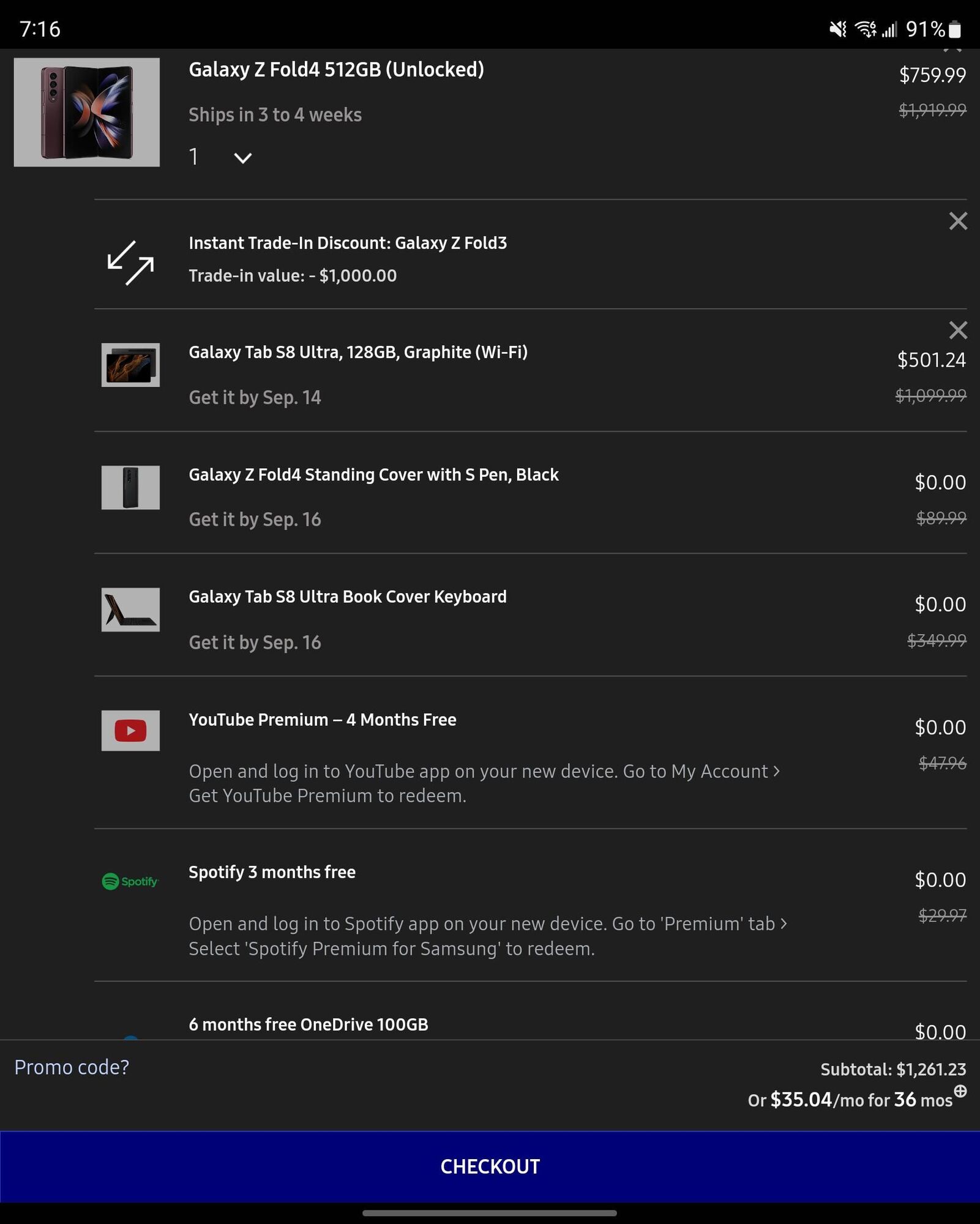The image size is (980, 1224).
Task: Open the financing info plus icon
Action: tap(960, 1091)
